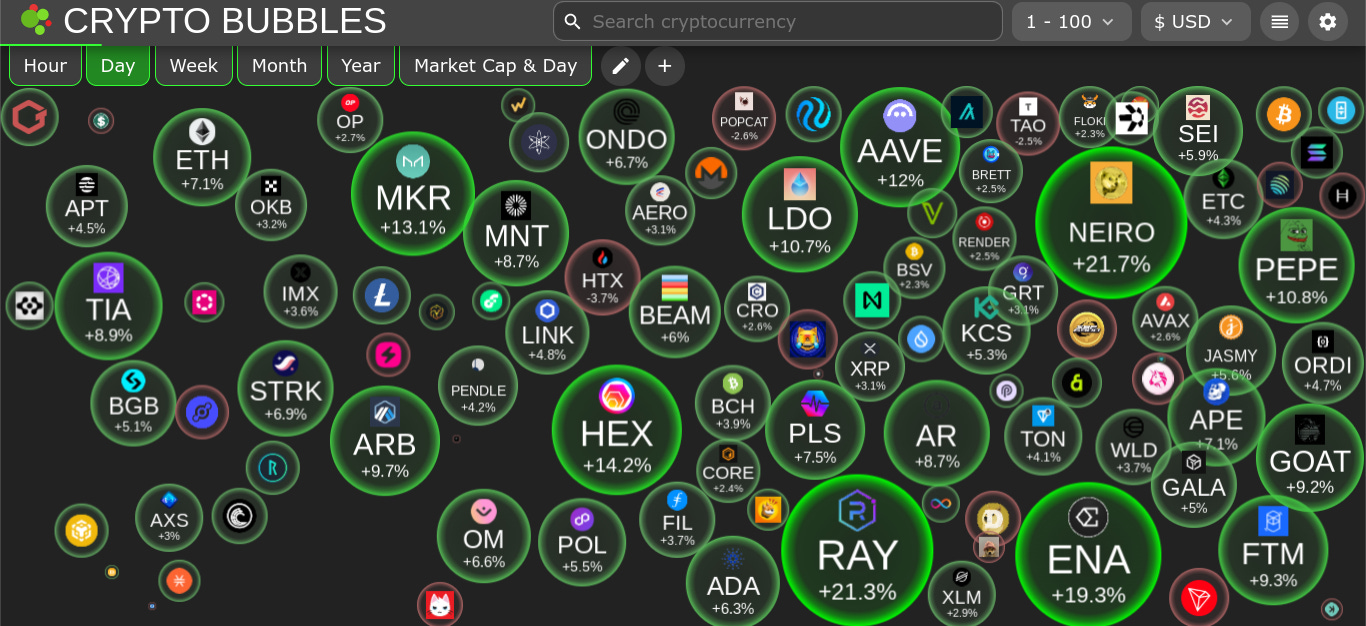Click the AAVE +12% bubble
Viewport: 1366px width, 626px height.
[900, 147]
